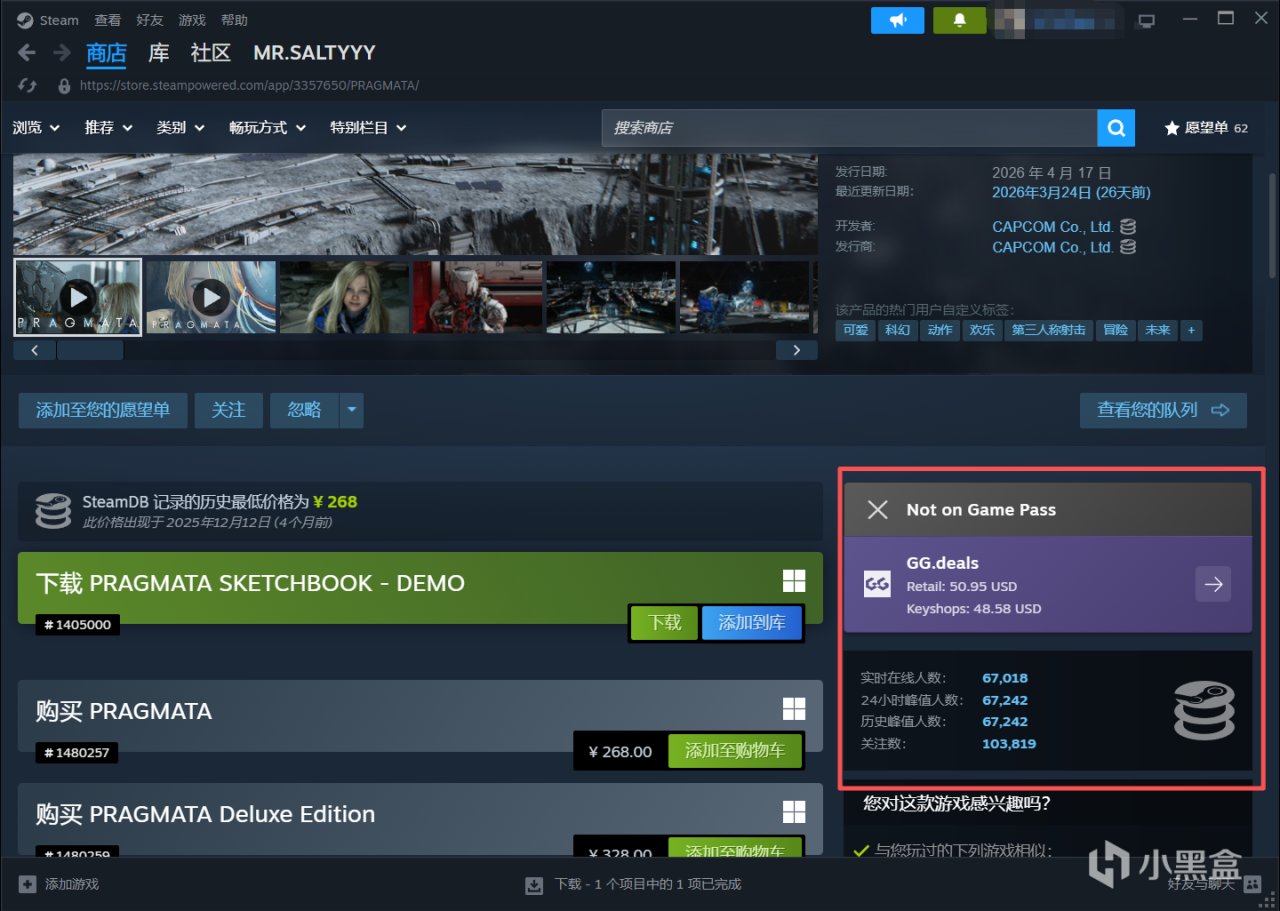The image size is (1280, 911).
Task: Click the media strip horizontal scrollbar handle
Action: click(x=90, y=350)
